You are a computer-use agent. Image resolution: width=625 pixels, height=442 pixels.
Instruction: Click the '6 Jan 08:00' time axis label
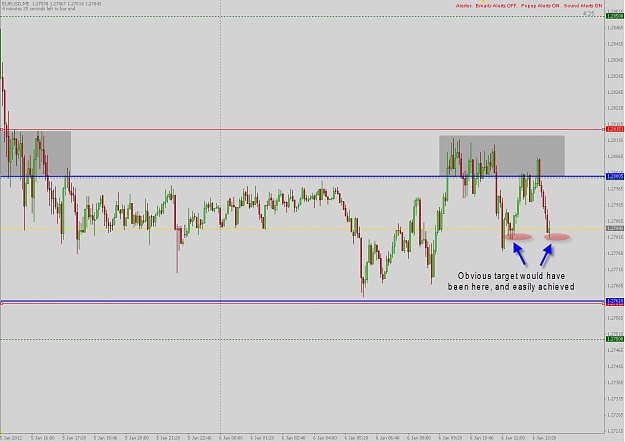point(419,438)
